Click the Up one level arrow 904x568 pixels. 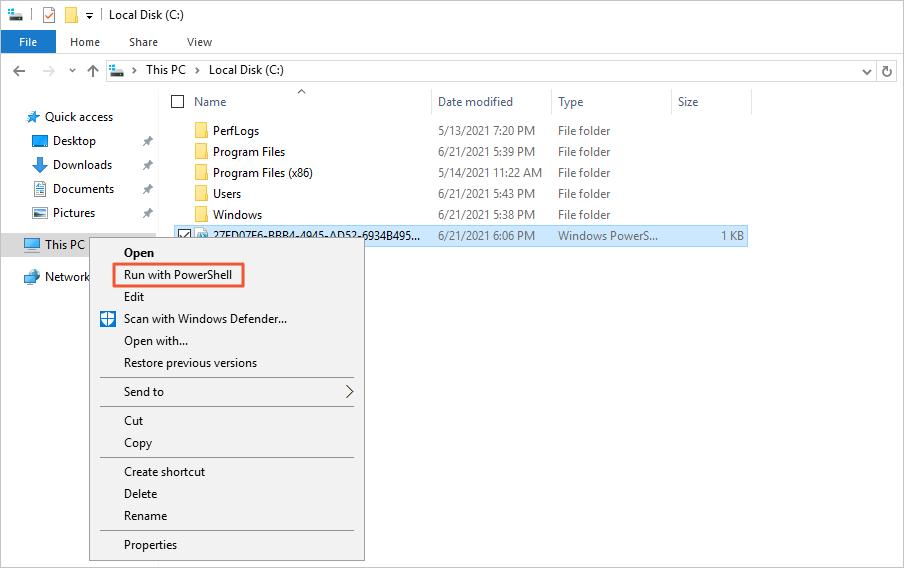[x=93, y=71]
